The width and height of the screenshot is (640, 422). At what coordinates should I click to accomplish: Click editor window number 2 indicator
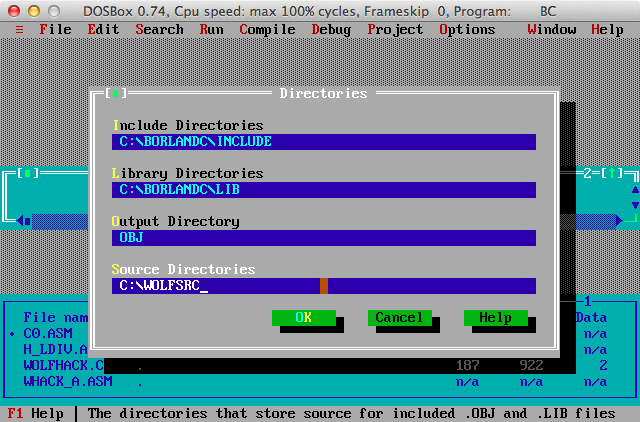(587, 173)
